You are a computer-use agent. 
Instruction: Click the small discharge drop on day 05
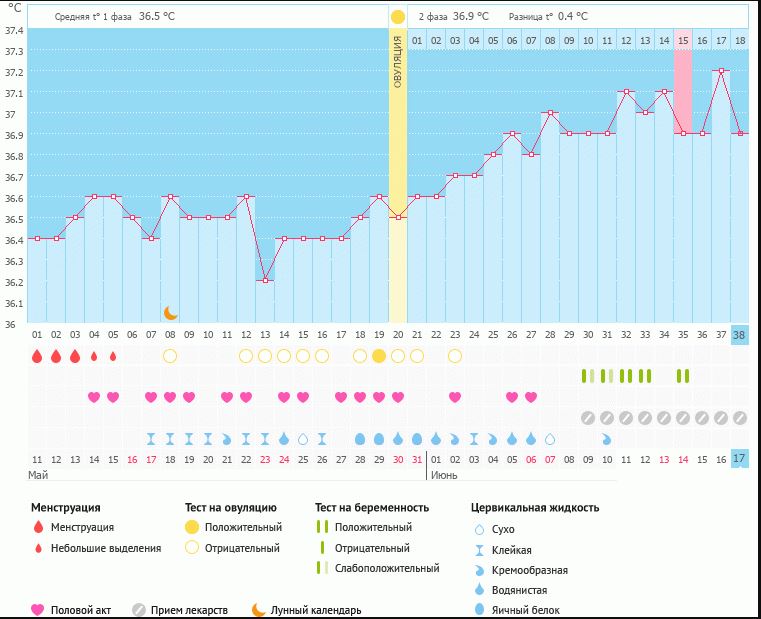point(113,356)
